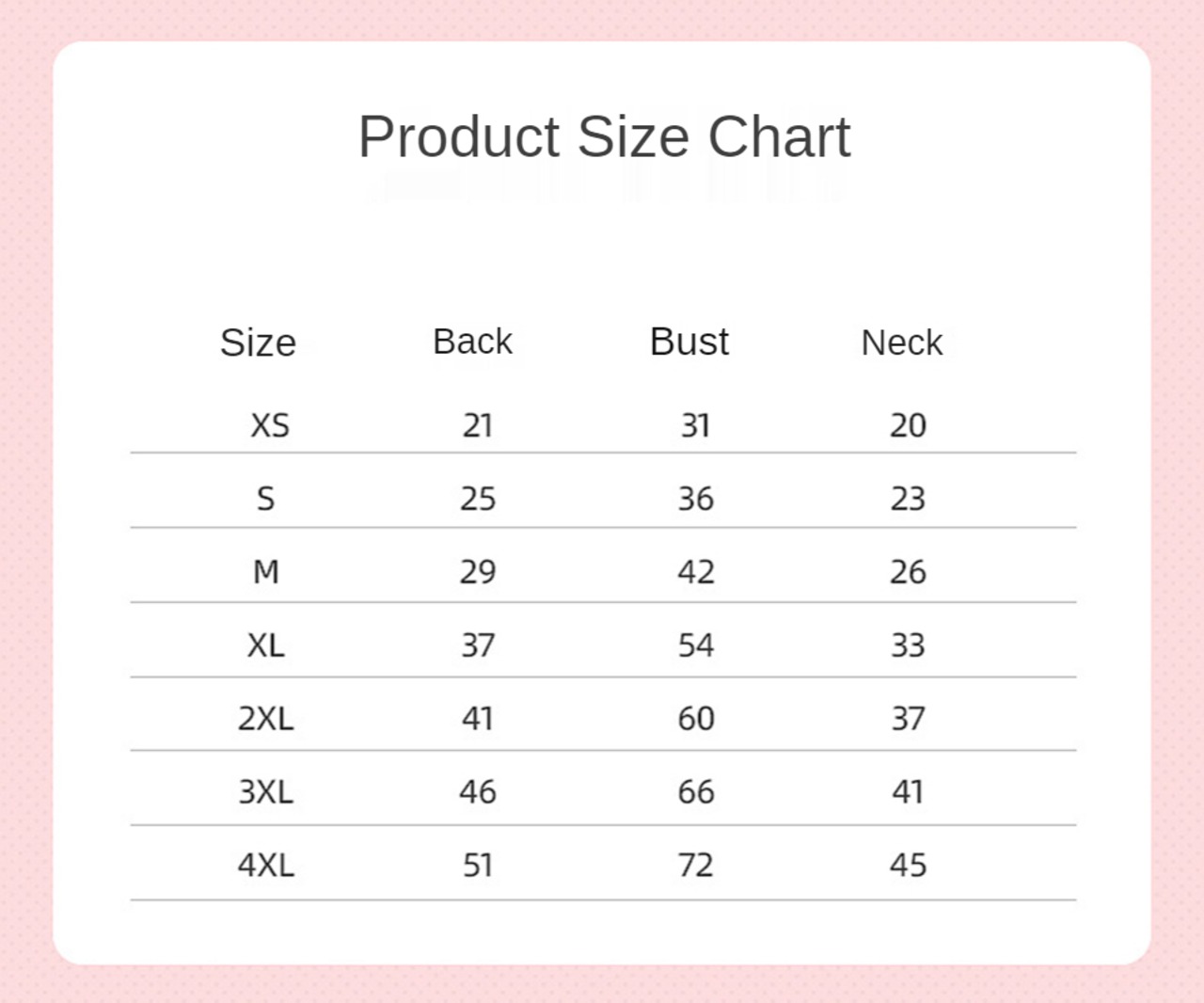Click Bust value 36 in S row

[x=696, y=499]
